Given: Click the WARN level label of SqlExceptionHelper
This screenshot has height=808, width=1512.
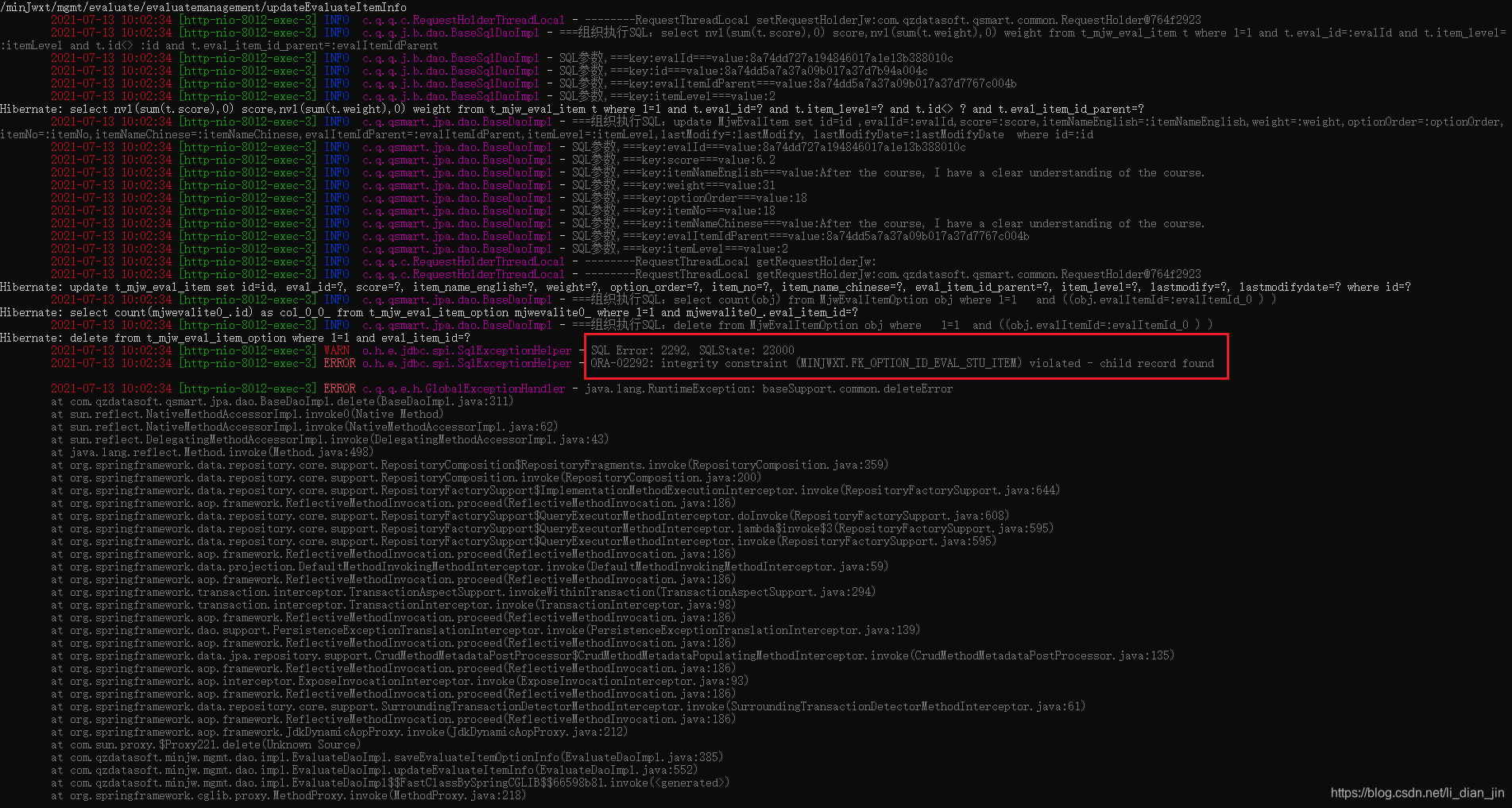Looking at the screenshot, I should click(x=337, y=350).
